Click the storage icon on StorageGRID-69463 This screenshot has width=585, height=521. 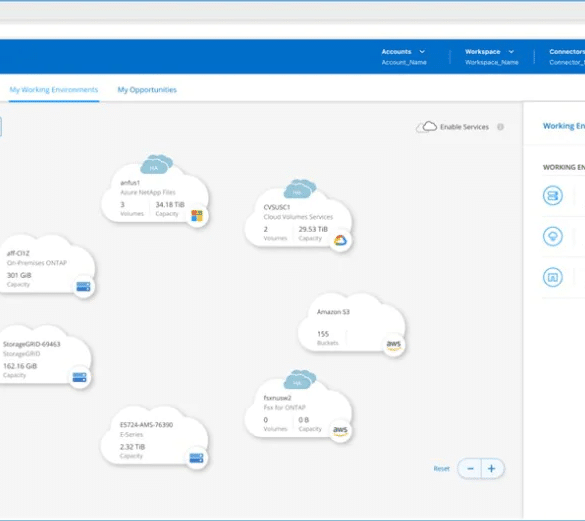[x=79, y=377]
